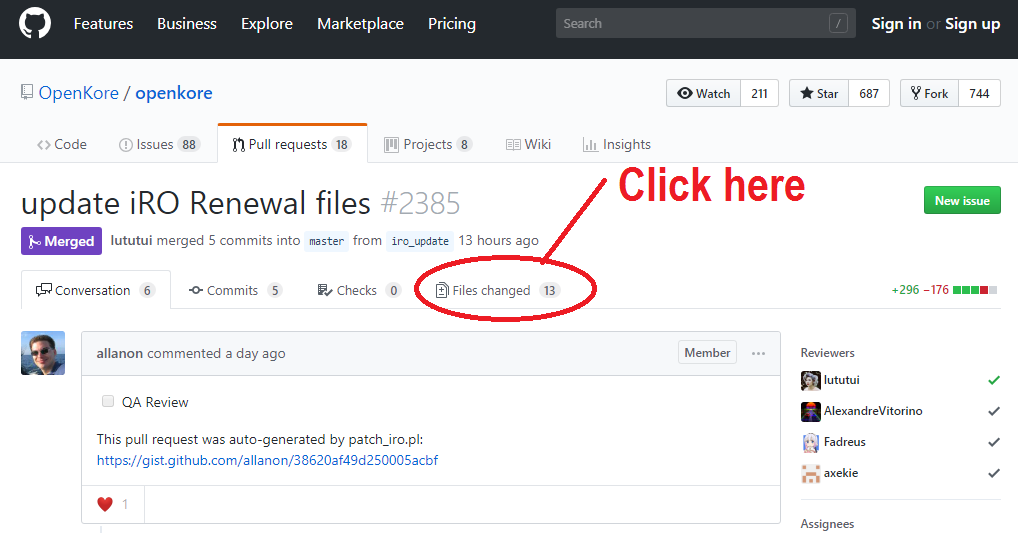The height and width of the screenshot is (533, 1018).
Task: Open the OpenKore organization link
Action: click(79, 93)
